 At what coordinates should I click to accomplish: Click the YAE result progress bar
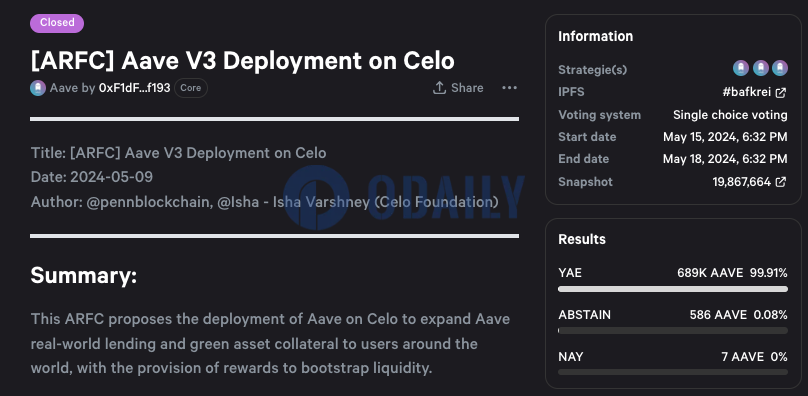tap(672, 289)
